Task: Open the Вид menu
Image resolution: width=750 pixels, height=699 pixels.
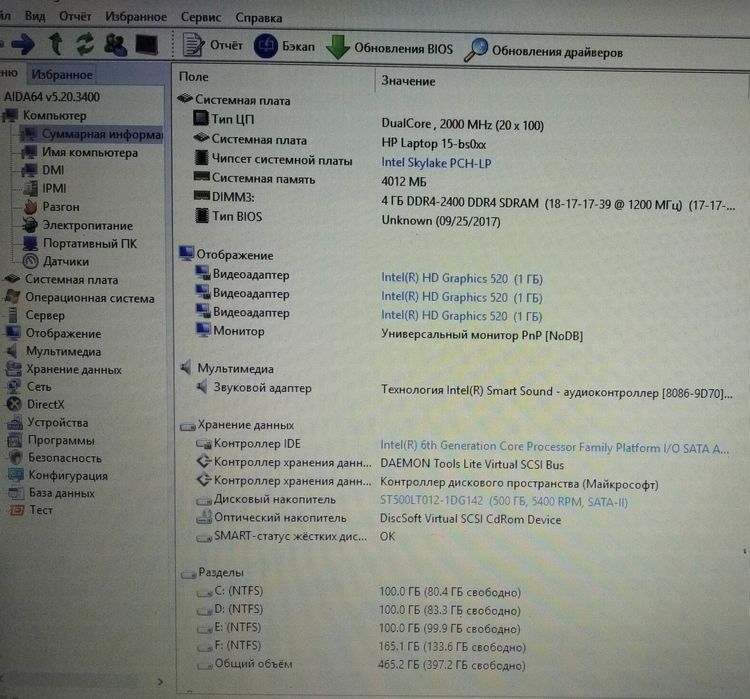Action: pyautogui.click(x=35, y=16)
